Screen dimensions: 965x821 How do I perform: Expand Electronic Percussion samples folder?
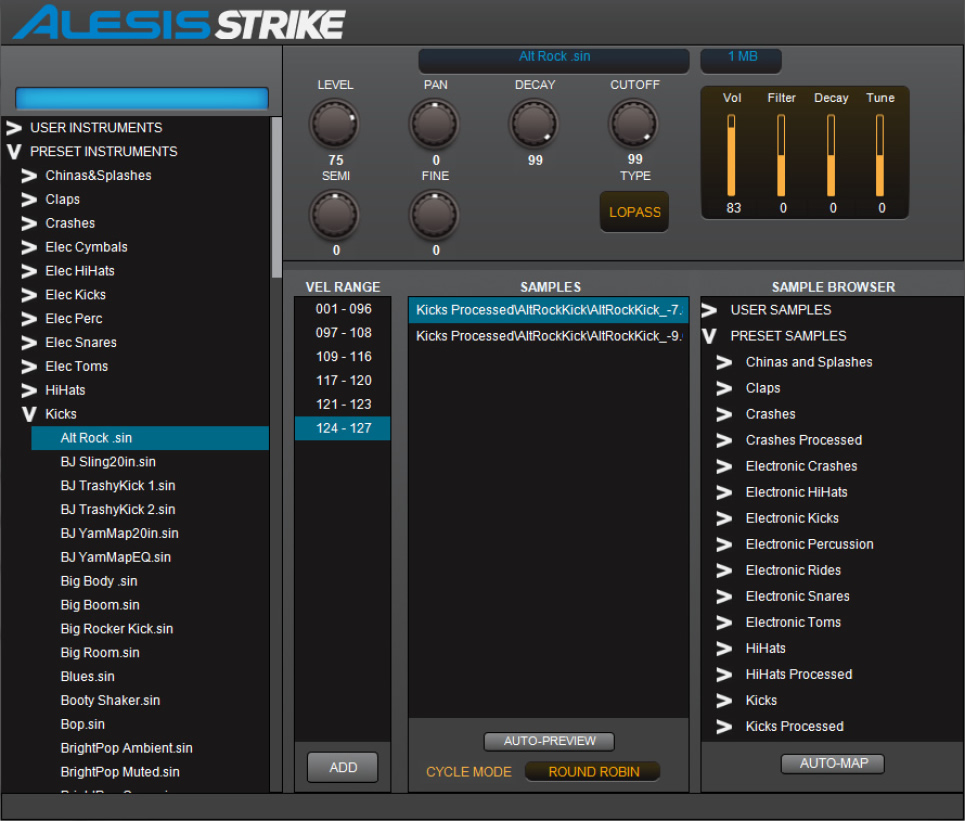pyautogui.click(x=724, y=544)
